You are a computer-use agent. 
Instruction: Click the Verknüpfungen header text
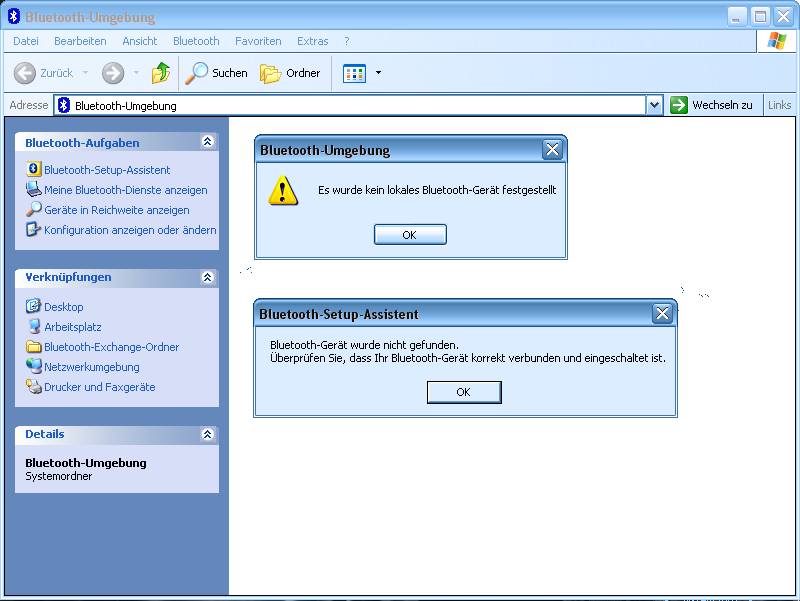tap(68, 277)
